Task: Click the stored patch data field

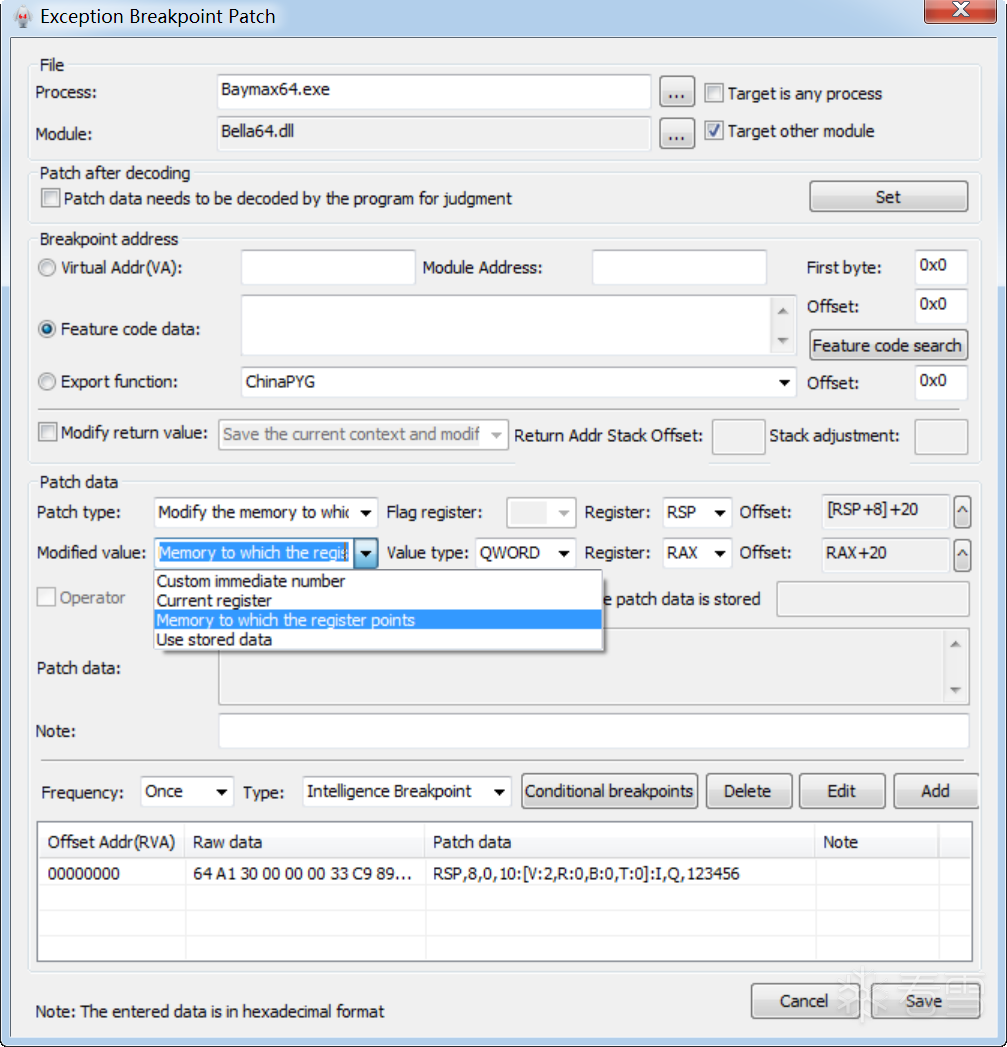Action: pos(873,599)
